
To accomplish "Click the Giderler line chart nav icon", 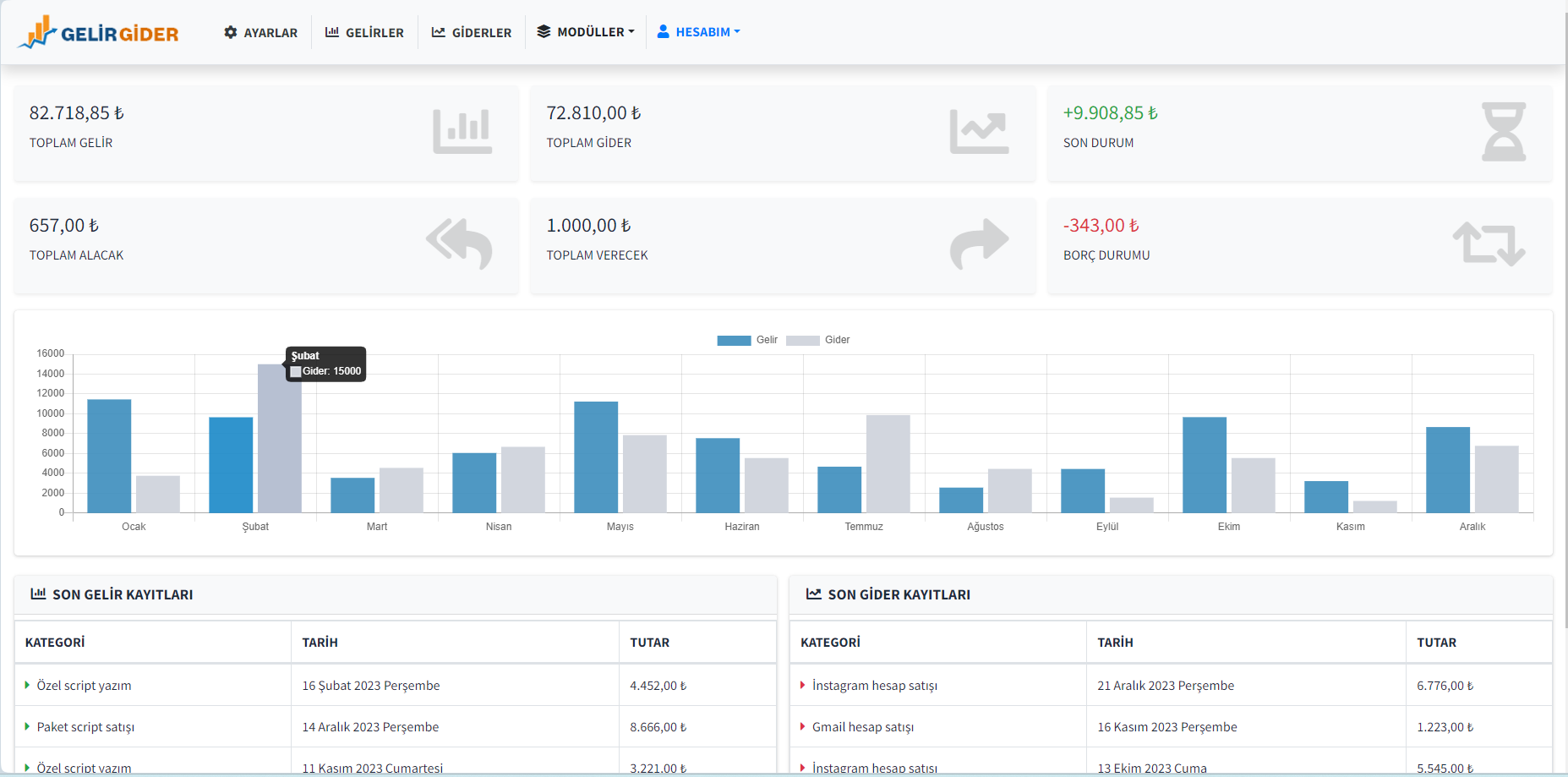I will click(x=438, y=32).
